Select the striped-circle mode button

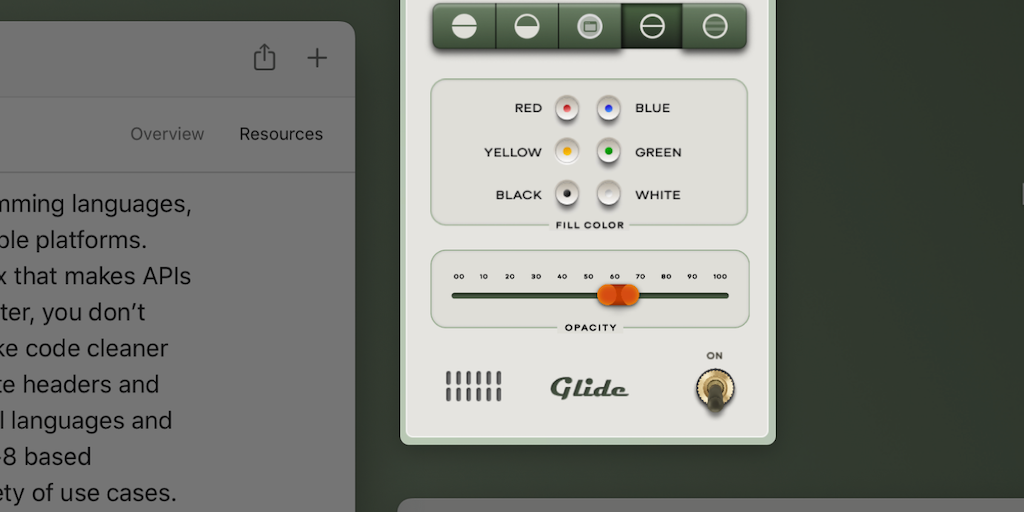point(714,26)
